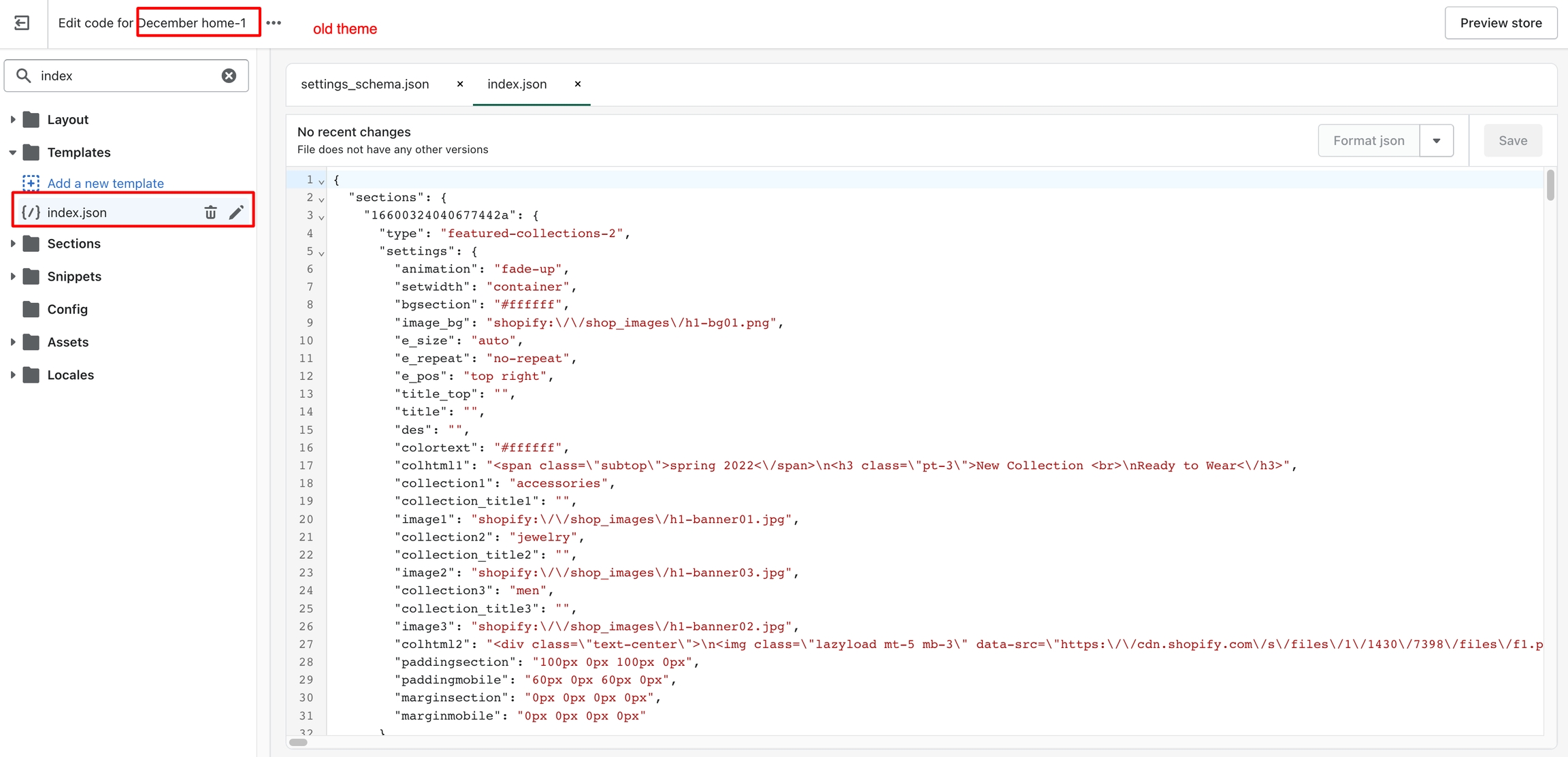Close the settings_schema.json tab

[x=460, y=84]
